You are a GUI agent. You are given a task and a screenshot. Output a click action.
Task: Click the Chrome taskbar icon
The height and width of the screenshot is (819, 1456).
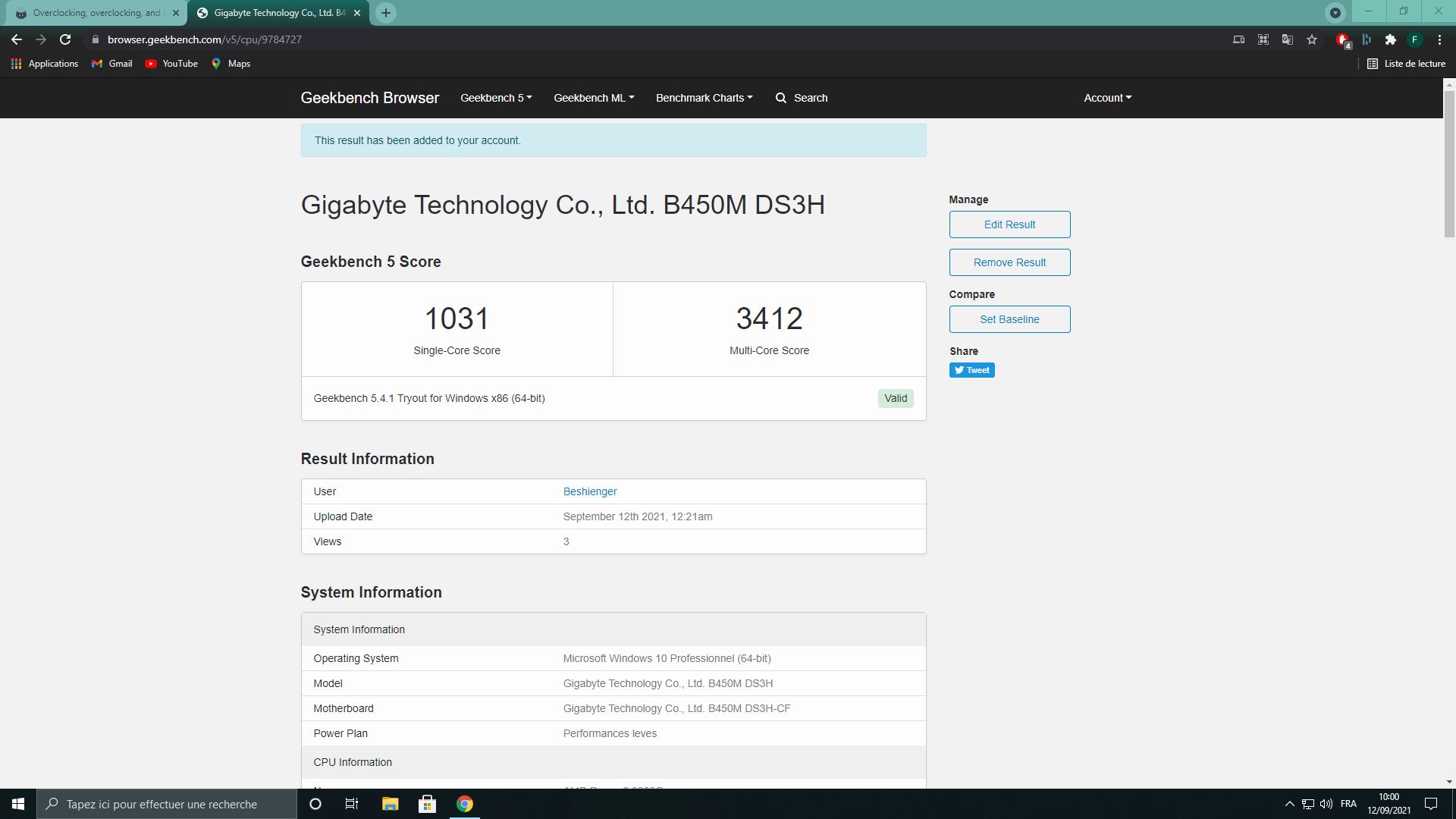[x=465, y=804]
